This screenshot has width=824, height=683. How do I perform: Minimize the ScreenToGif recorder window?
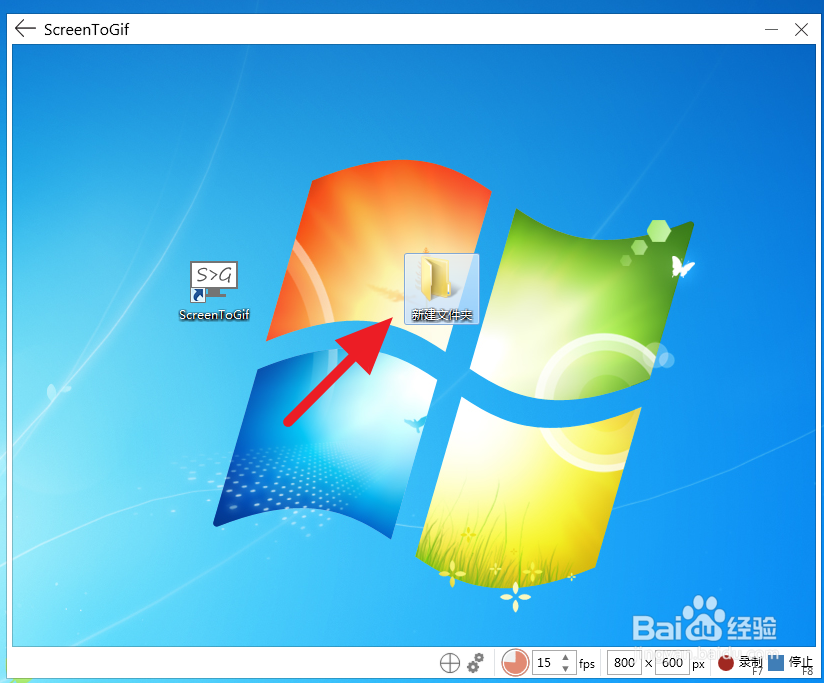(x=771, y=29)
